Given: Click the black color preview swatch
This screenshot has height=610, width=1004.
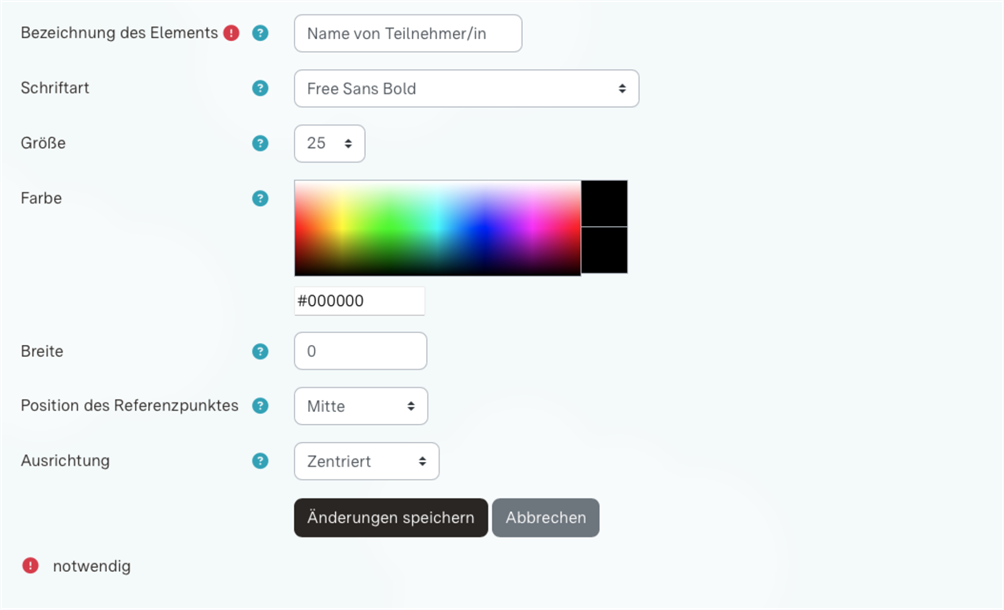Looking at the screenshot, I should [x=604, y=203].
